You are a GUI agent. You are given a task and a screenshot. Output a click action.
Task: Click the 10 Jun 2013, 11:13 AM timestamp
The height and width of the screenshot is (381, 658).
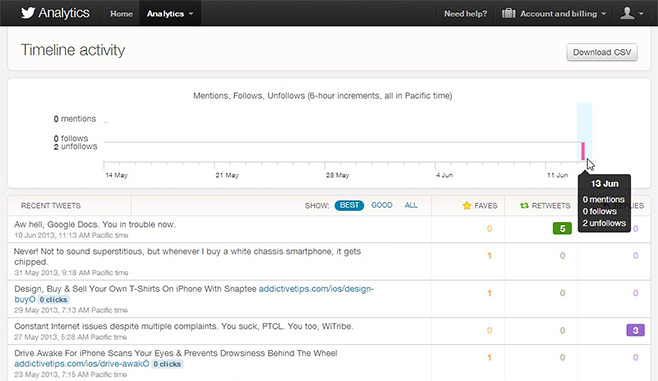[x=71, y=235]
